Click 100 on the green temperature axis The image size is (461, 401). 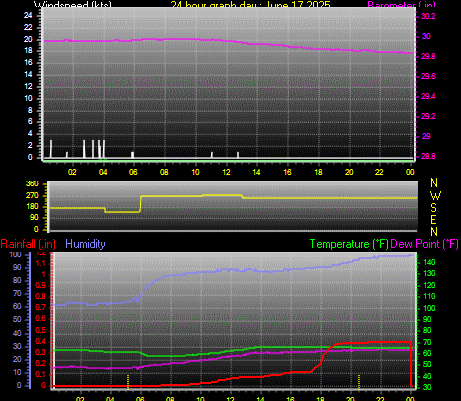pyautogui.click(x=429, y=308)
